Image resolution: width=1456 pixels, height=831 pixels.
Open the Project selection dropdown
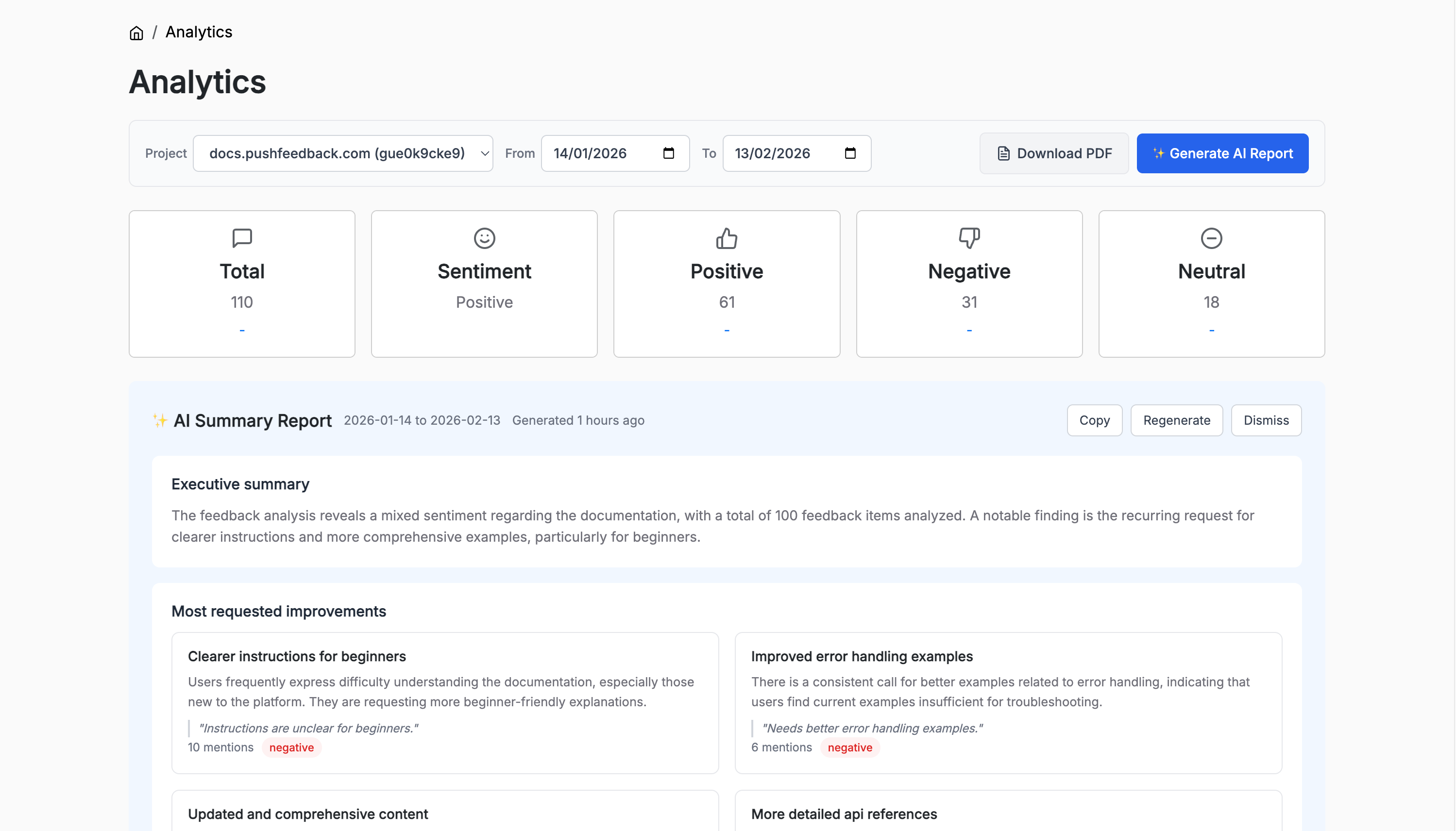[x=341, y=153]
